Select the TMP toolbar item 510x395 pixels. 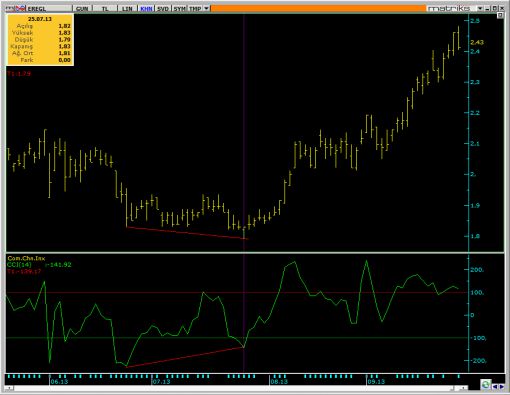point(195,9)
